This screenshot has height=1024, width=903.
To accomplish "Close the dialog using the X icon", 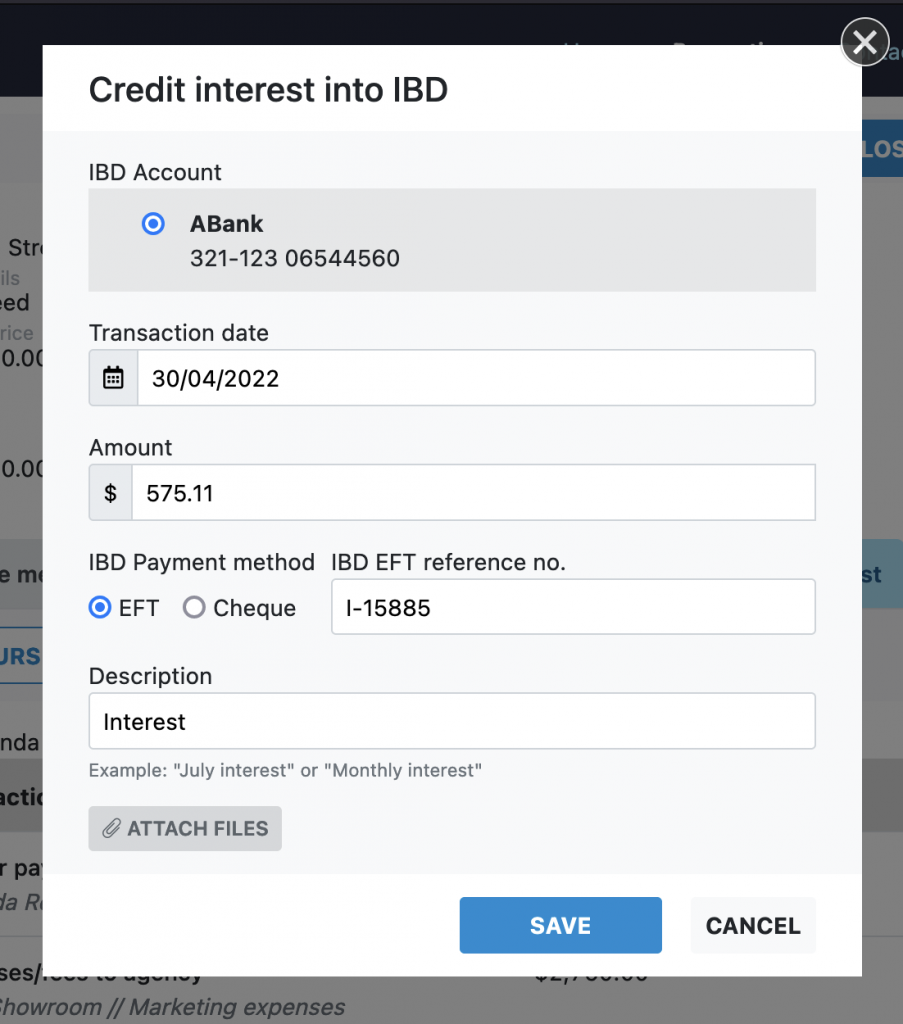I will click(x=865, y=42).
